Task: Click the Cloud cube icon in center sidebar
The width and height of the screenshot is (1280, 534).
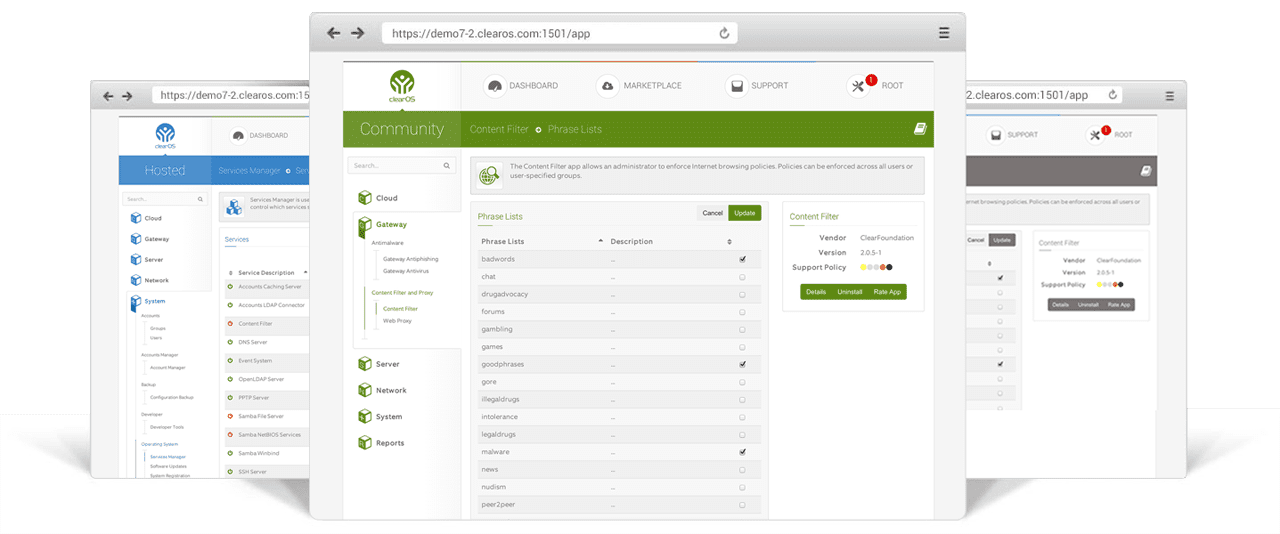Action: point(365,198)
